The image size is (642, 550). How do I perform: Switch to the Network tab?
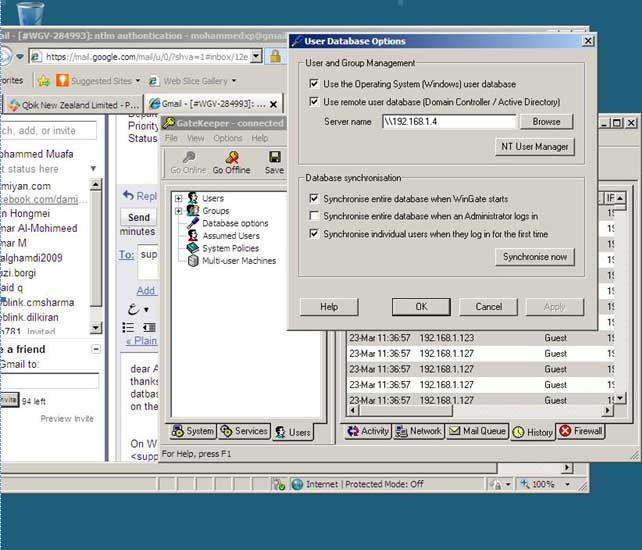pos(419,431)
